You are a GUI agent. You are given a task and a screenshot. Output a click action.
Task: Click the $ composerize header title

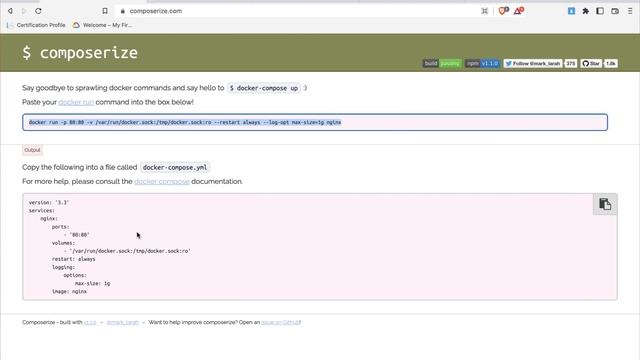(x=80, y=53)
